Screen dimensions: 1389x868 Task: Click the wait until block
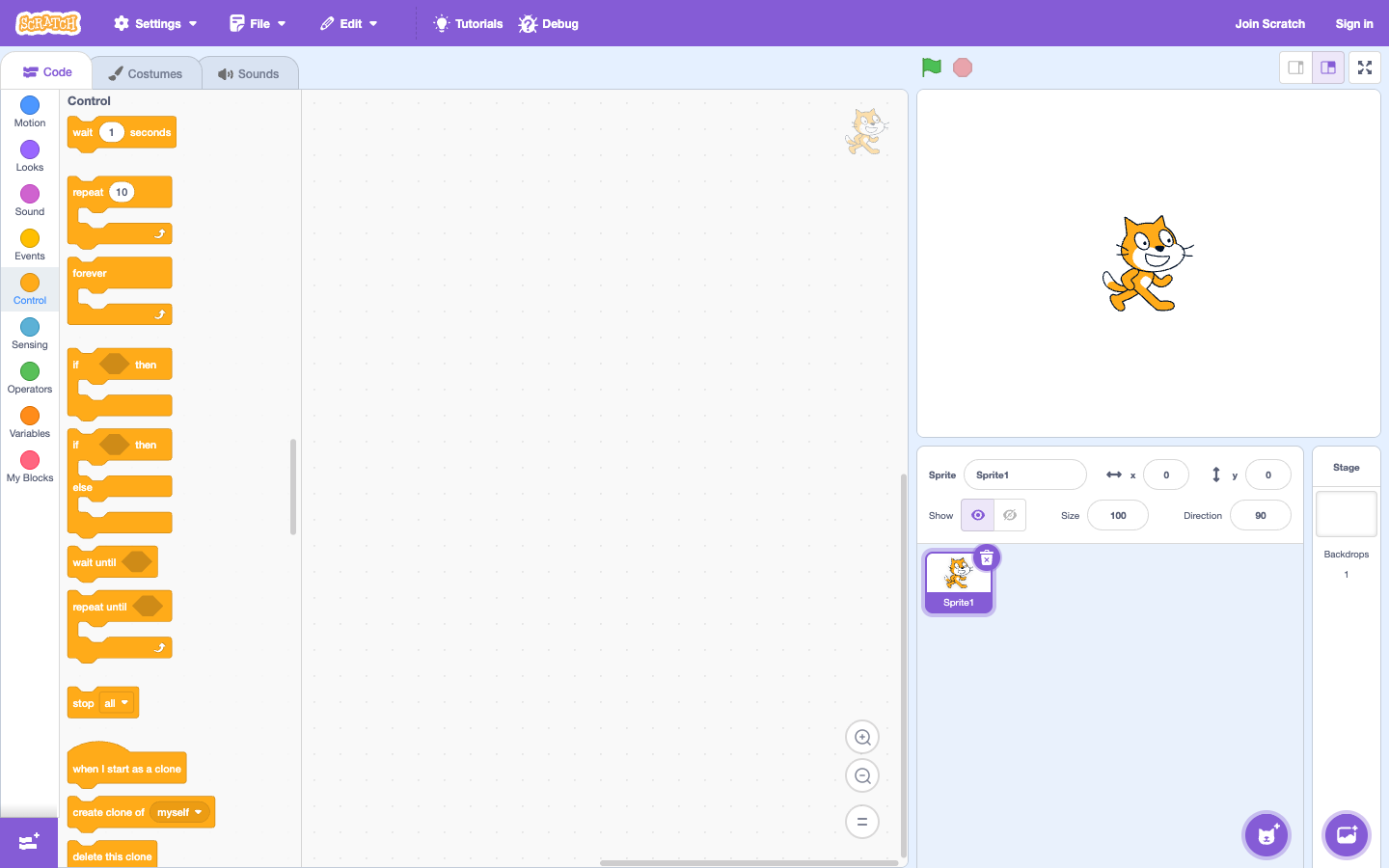tap(112, 562)
